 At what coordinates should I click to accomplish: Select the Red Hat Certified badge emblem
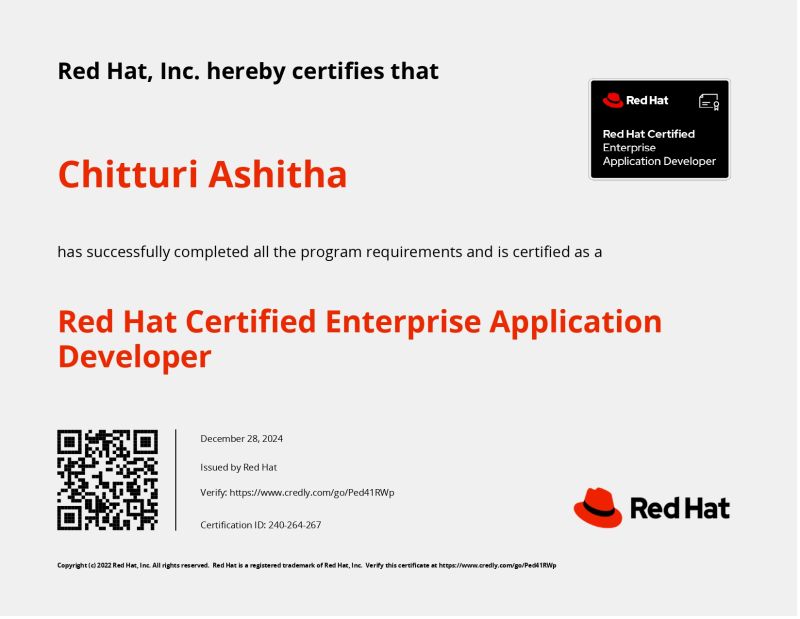tap(659, 128)
